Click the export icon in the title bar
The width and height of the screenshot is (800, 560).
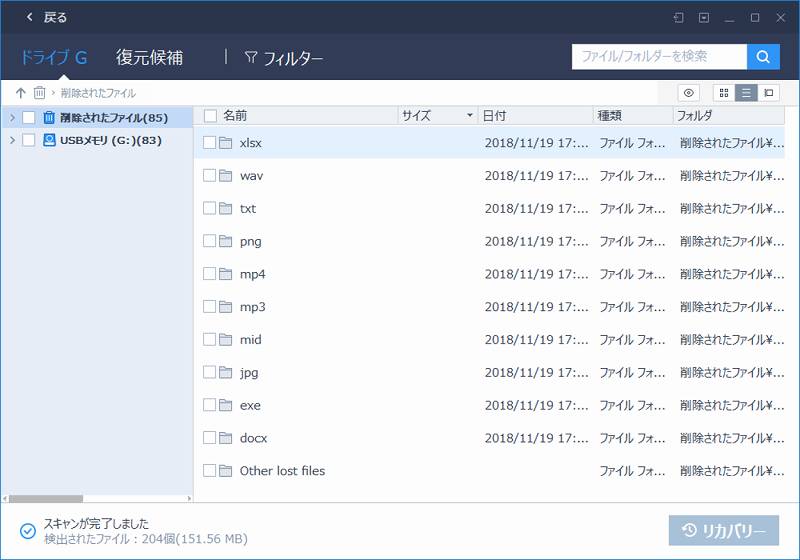(x=678, y=17)
